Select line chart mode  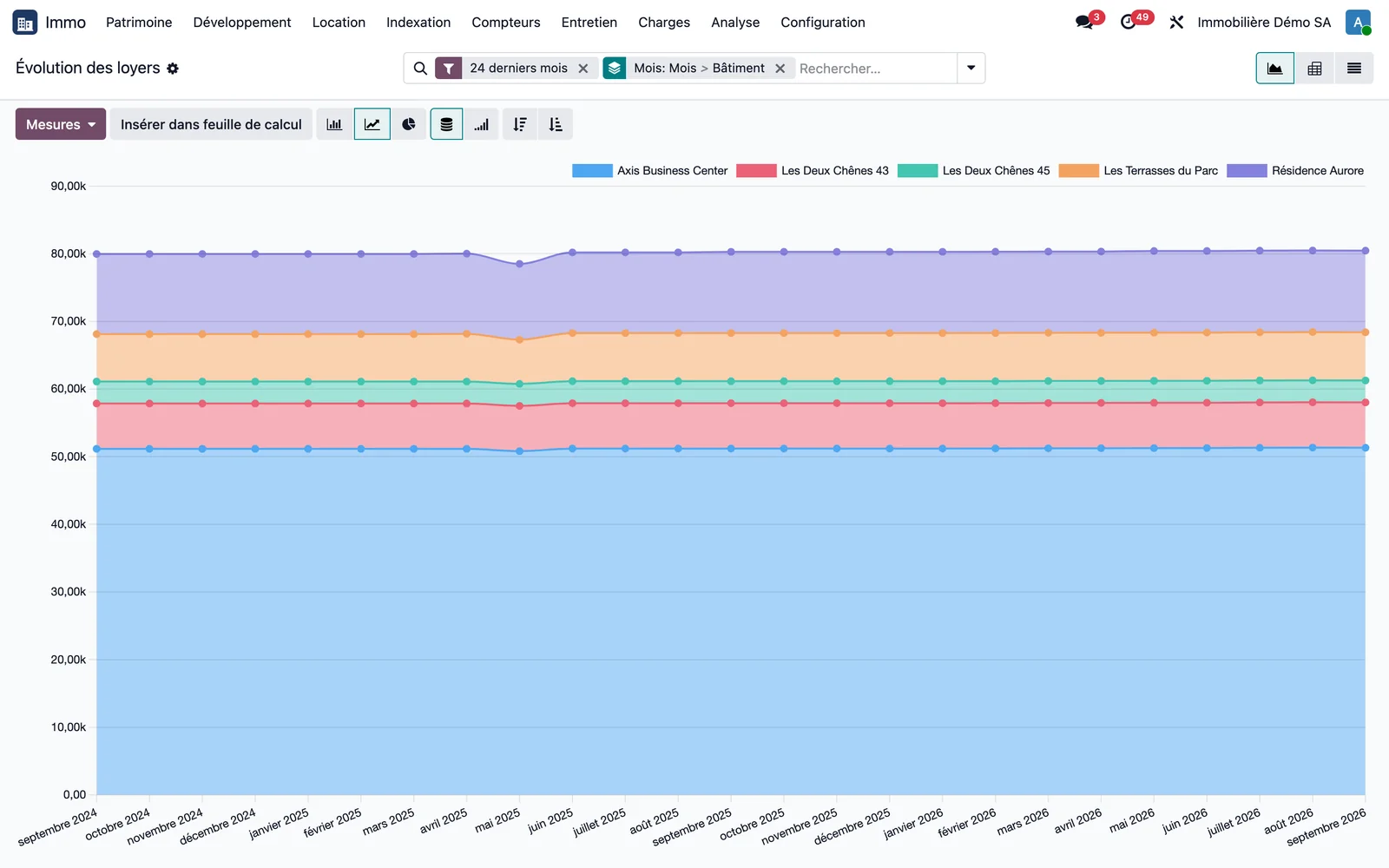(372, 124)
